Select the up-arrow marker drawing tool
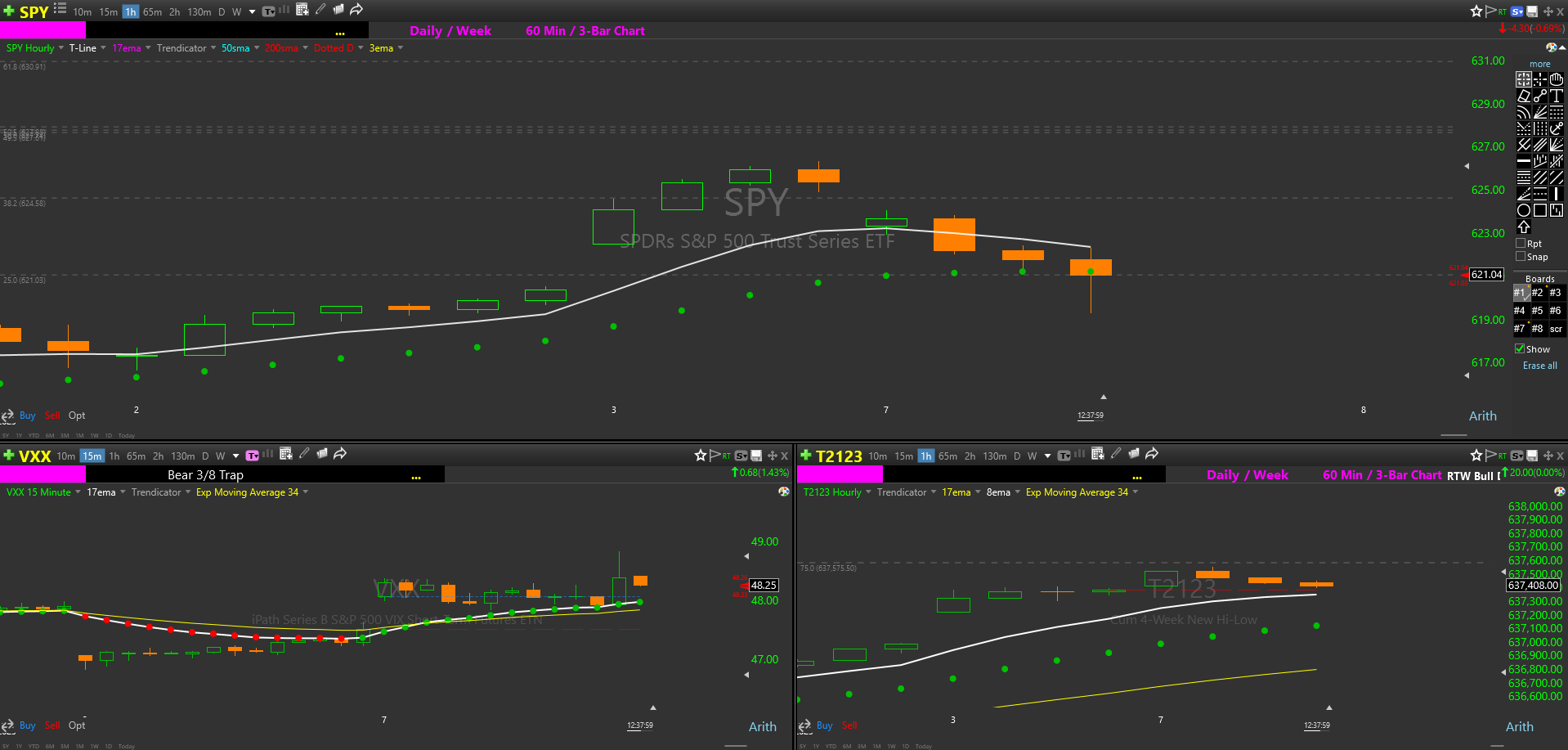 [1524, 227]
